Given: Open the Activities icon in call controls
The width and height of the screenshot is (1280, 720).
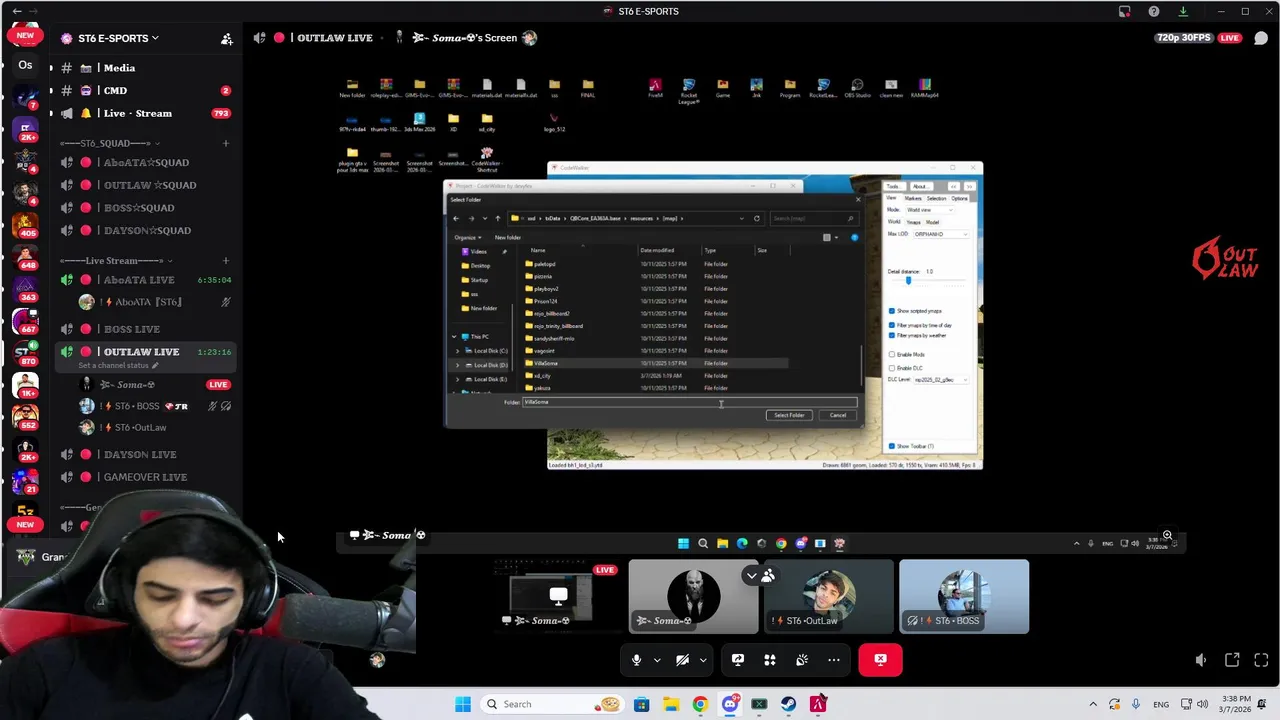Looking at the screenshot, I should coord(770,660).
